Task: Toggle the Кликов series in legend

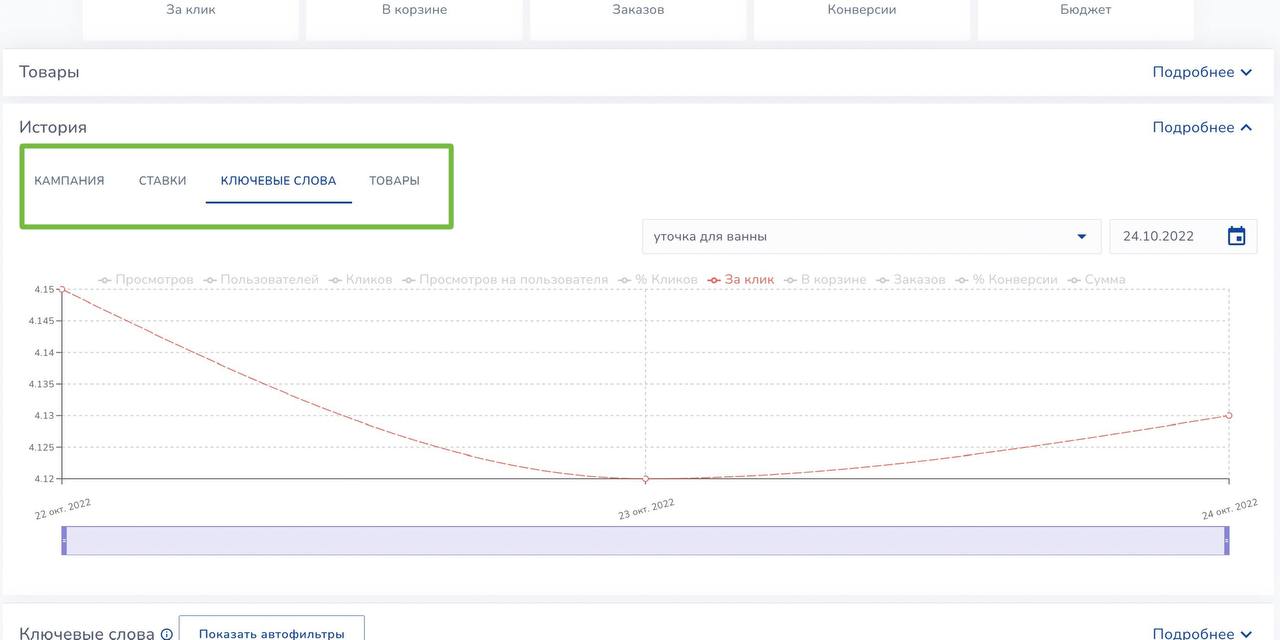Action: tap(361, 280)
